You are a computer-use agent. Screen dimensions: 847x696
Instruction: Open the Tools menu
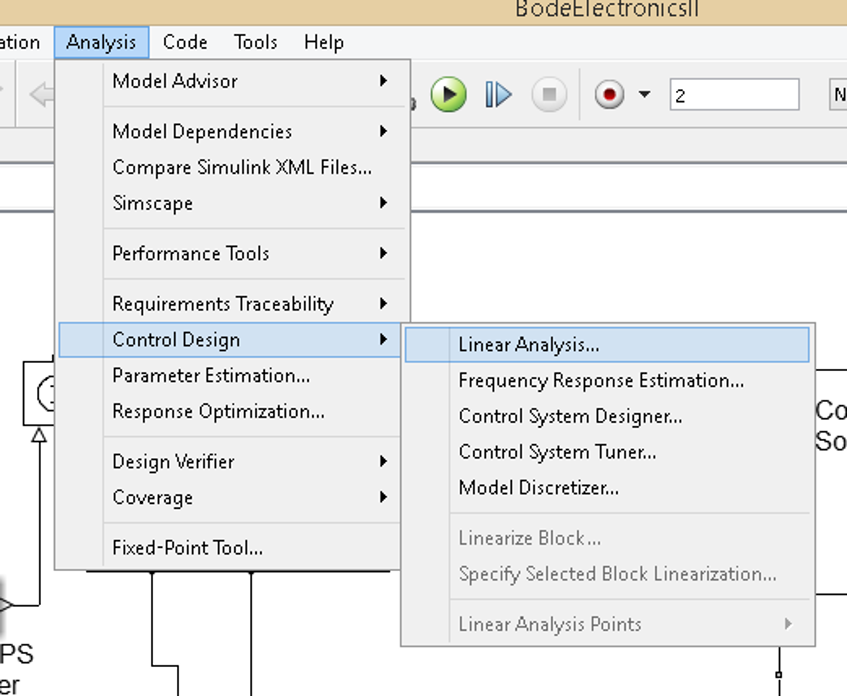coord(255,42)
